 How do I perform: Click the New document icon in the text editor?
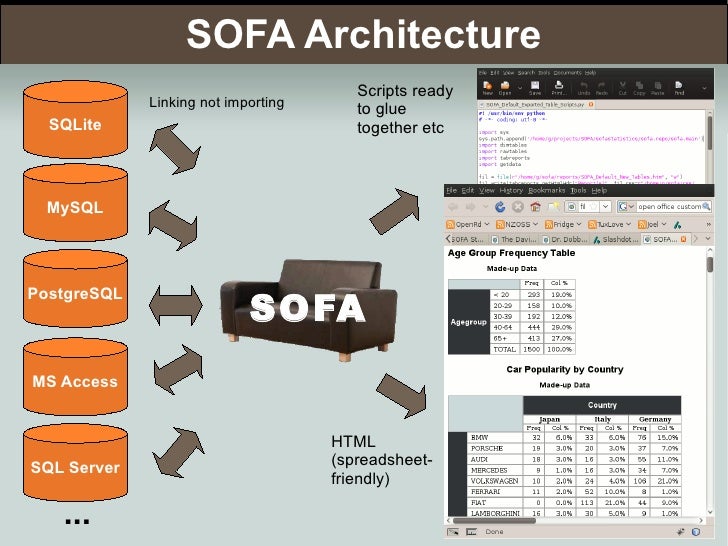487,85
